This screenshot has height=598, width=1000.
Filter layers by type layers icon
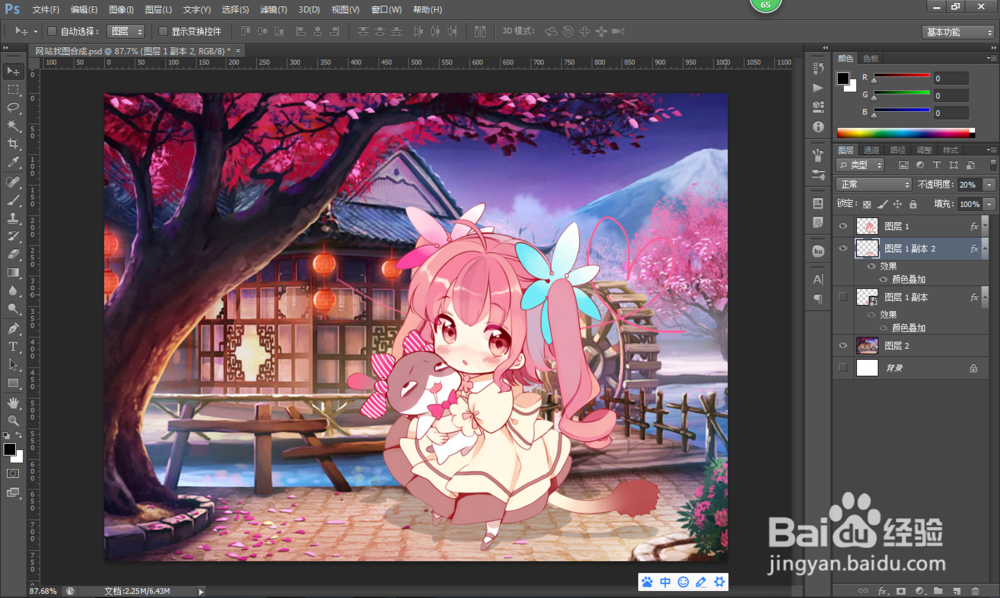(936, 165)
